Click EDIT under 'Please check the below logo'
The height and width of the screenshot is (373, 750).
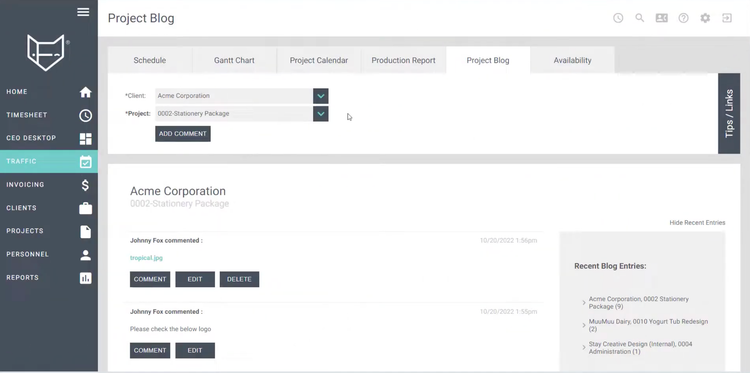coord(195,351)
